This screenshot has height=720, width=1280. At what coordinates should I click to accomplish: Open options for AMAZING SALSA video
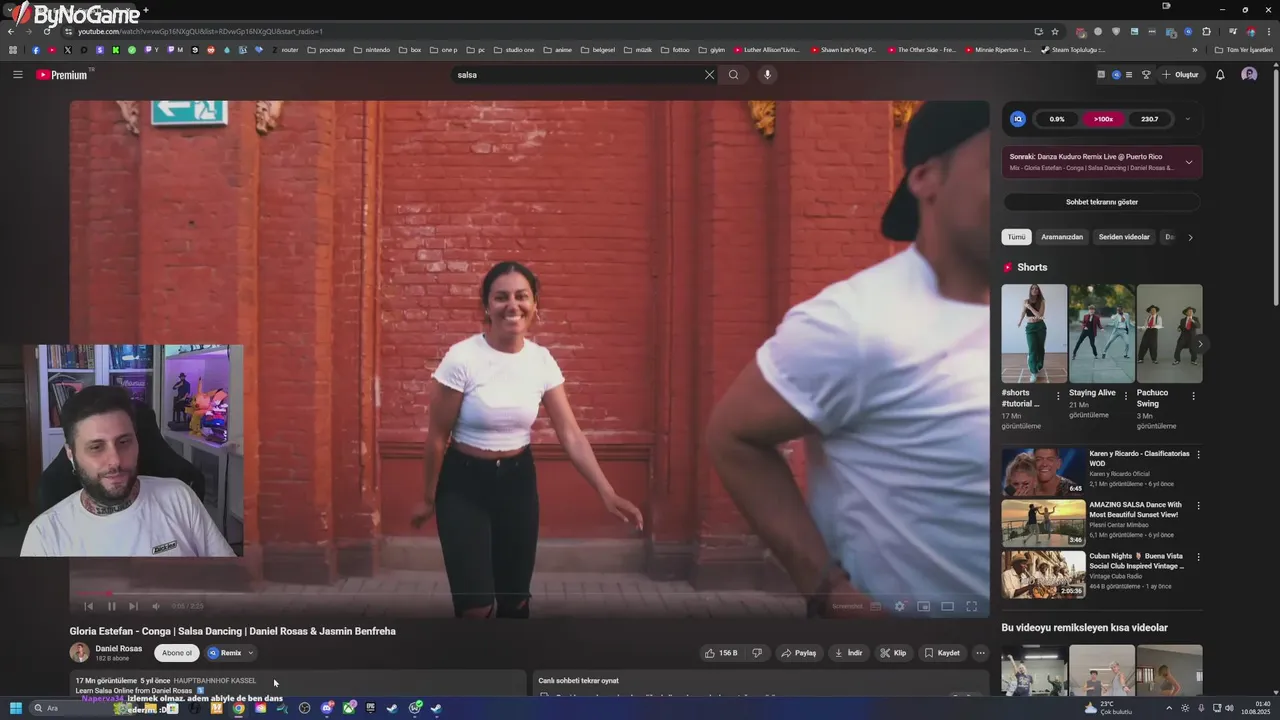click(1198, 506)
